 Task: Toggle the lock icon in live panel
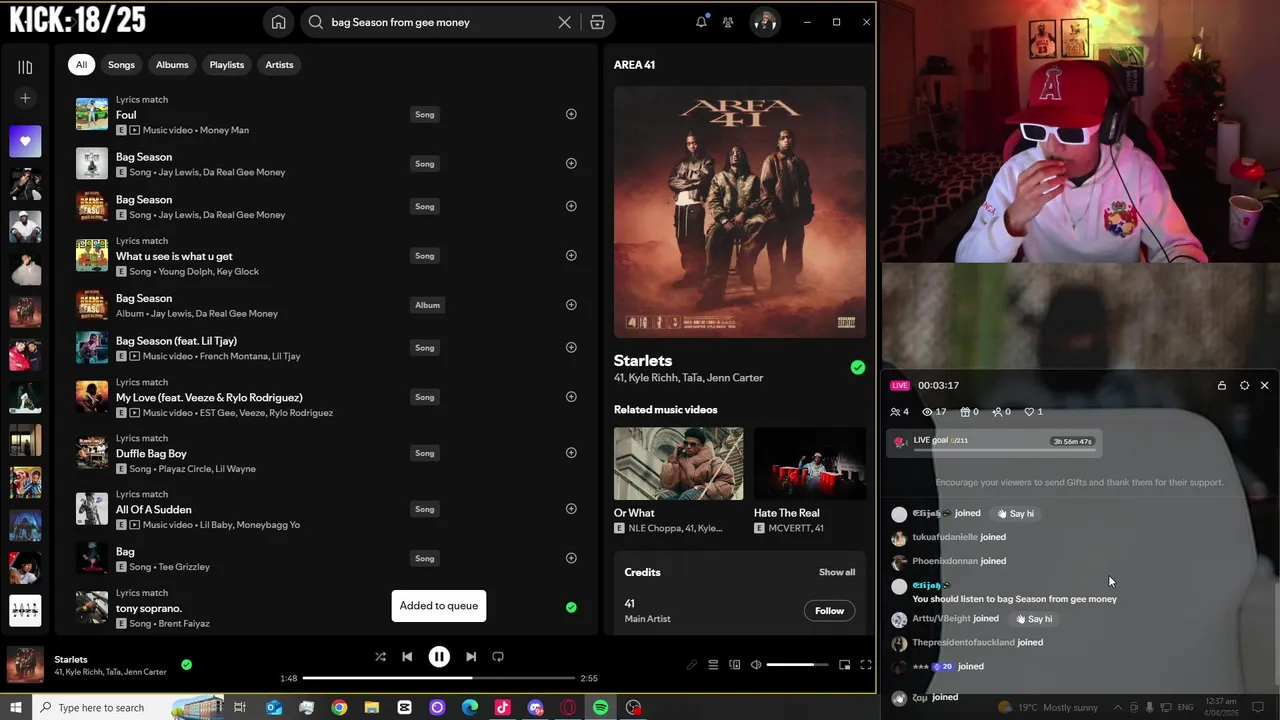[x=1222, y=386]
